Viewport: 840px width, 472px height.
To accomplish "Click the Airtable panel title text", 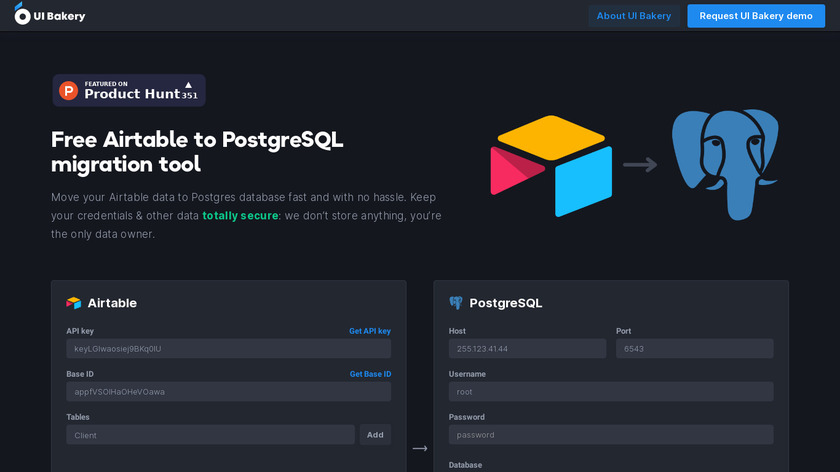I will (112, 303).
